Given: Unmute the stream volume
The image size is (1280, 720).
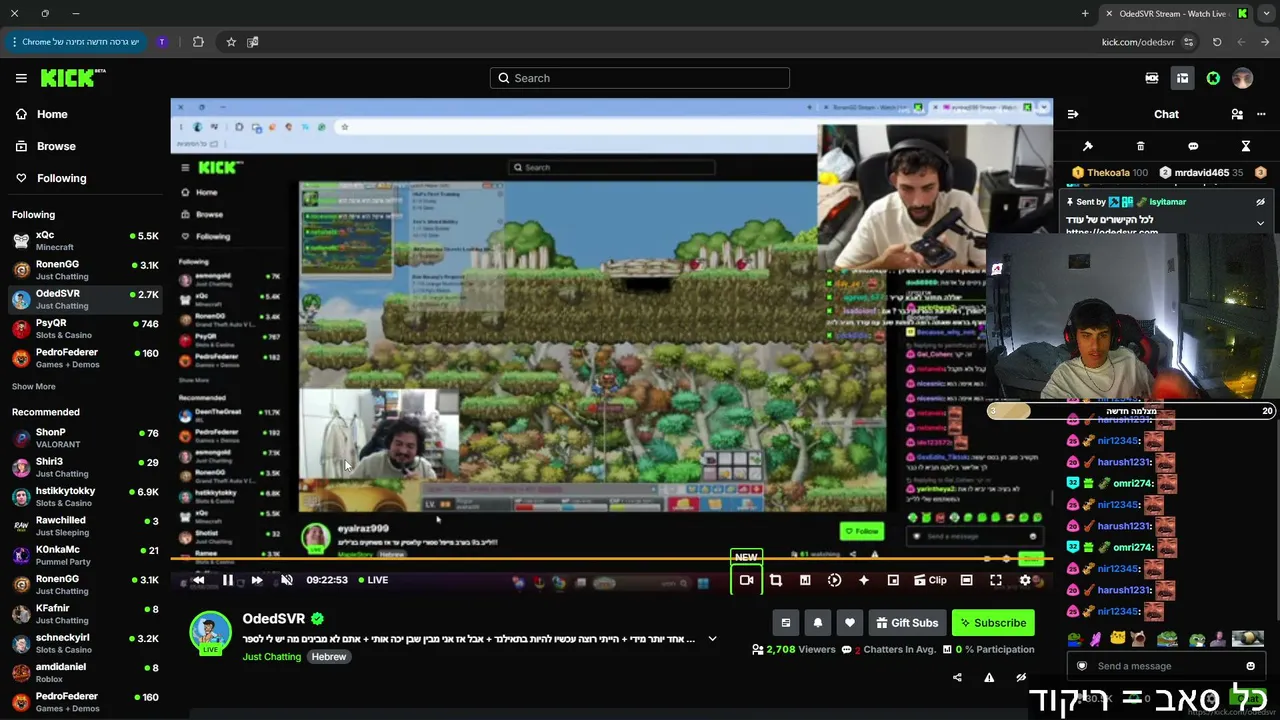Looking at the screenshot, I should click(x=287, y=580).
